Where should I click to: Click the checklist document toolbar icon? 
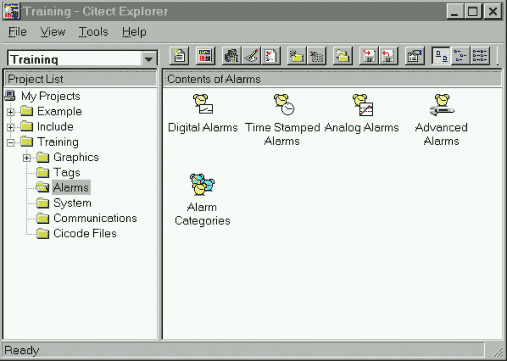(x=271, y=55)
